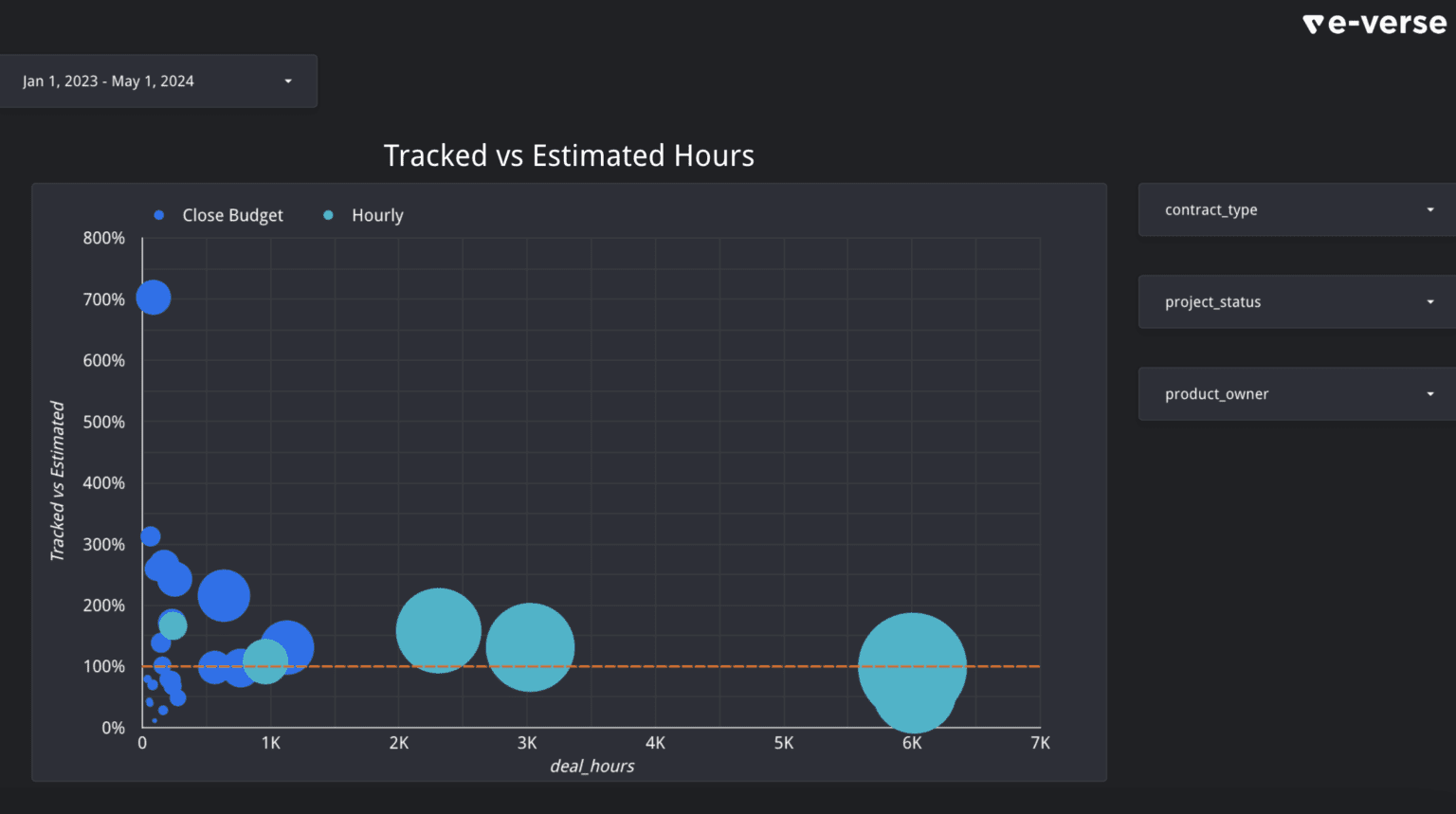
Task: Select the small teal Hourly bubble near 165%
Action: 173,625
